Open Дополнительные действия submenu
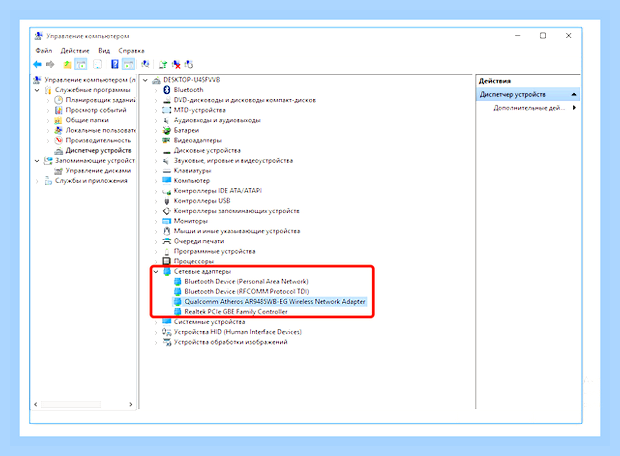The height and width of the screenshot is (456, 620). click(x=534, y=108)
